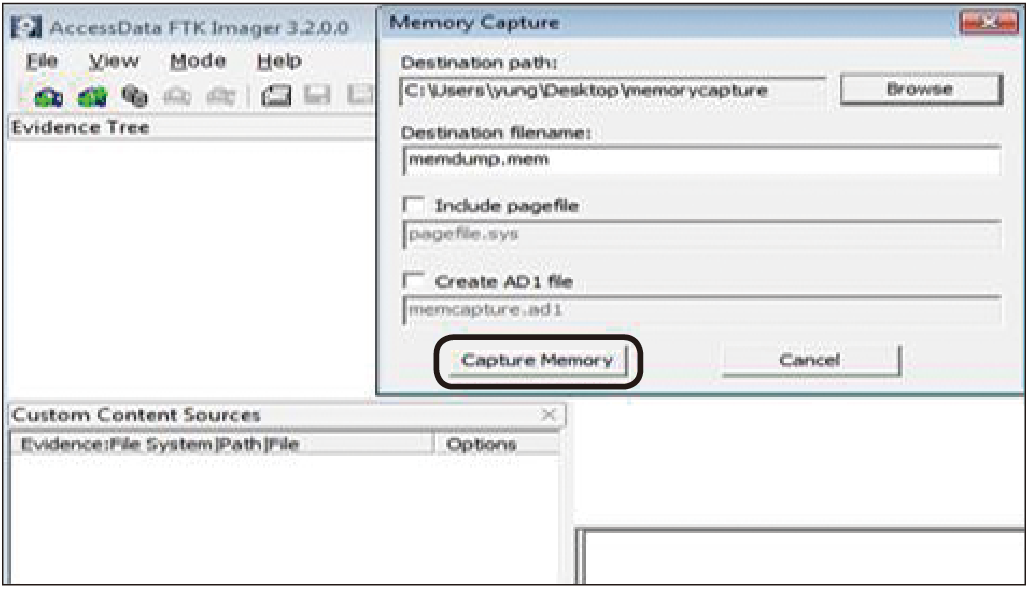Click the Evidence Tree panel header
The height and width of the screenshot is (589, 1029).
click(x=190, y=127)
